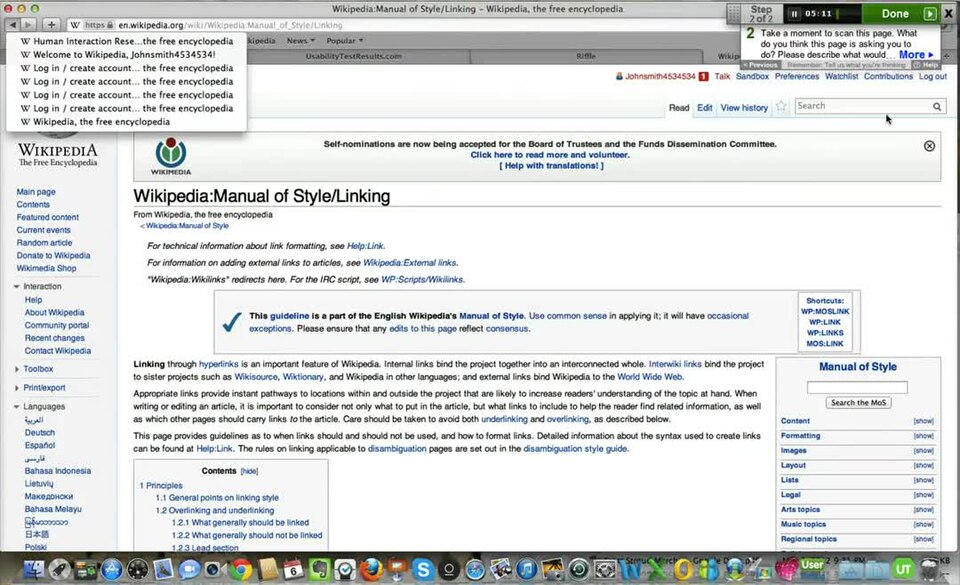
Task: Click the Log out link
Action: tap(932, 76)
